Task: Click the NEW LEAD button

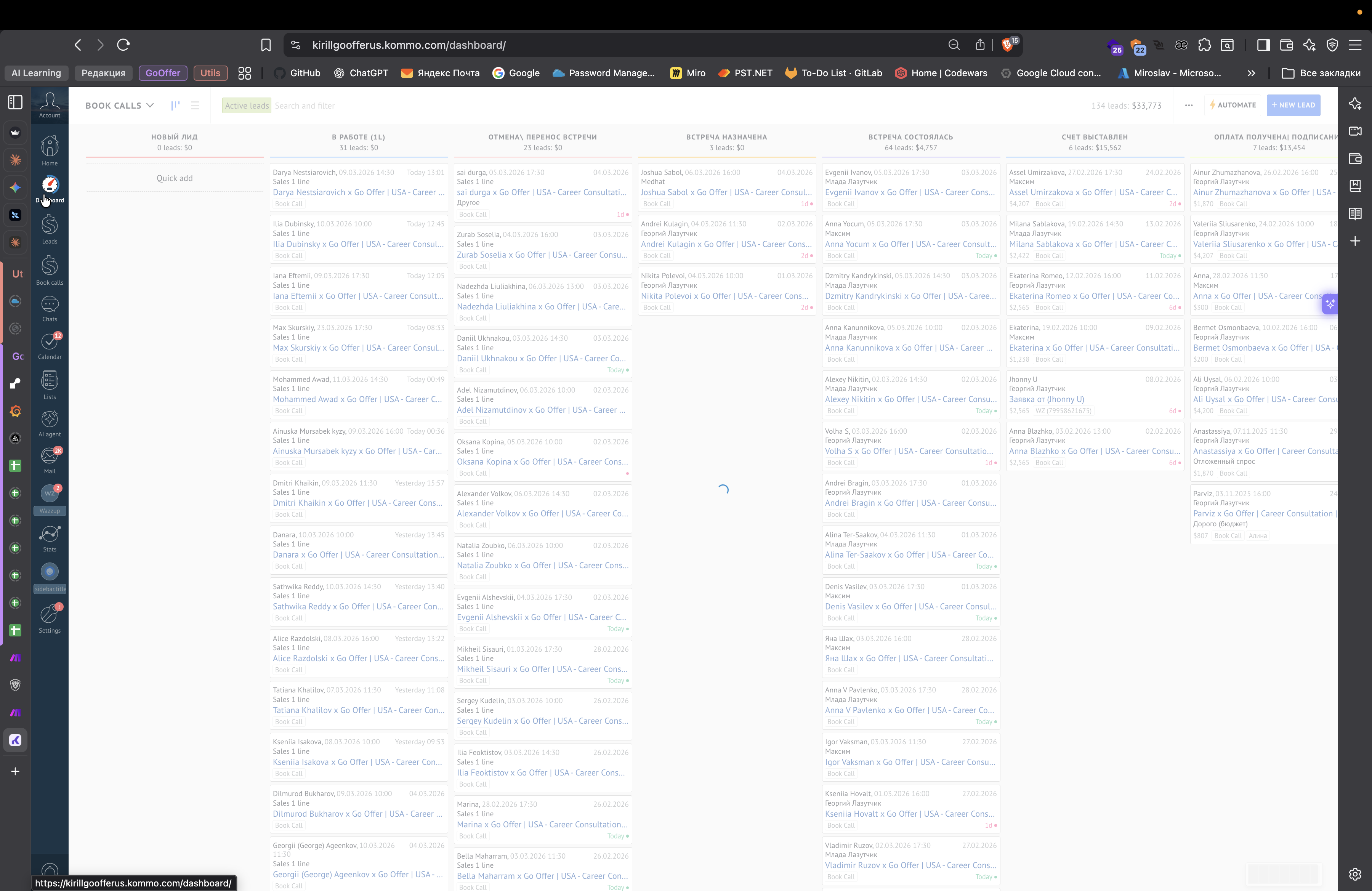Action: coord(1293,106)
